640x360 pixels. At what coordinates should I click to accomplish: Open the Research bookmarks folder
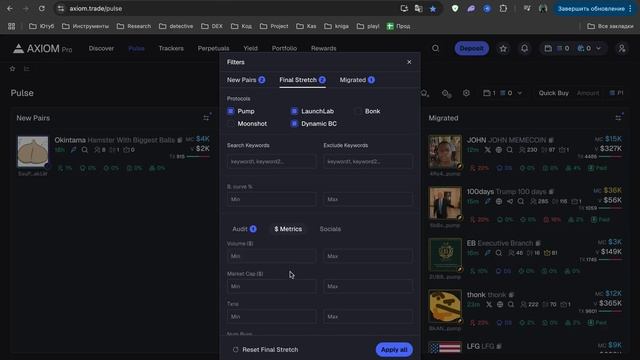pos(134,26)
